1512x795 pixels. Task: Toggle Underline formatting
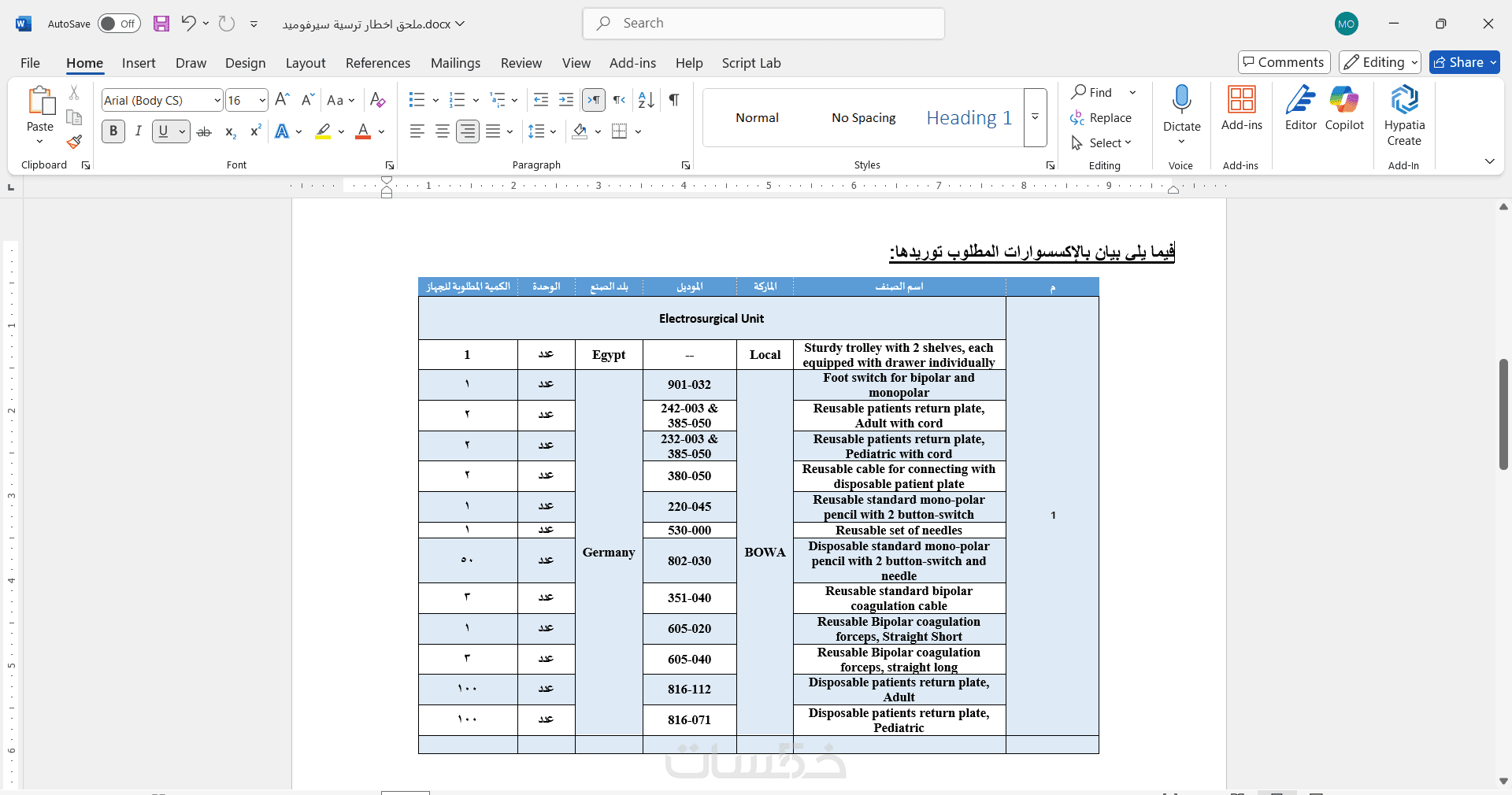tap(163, 131)
